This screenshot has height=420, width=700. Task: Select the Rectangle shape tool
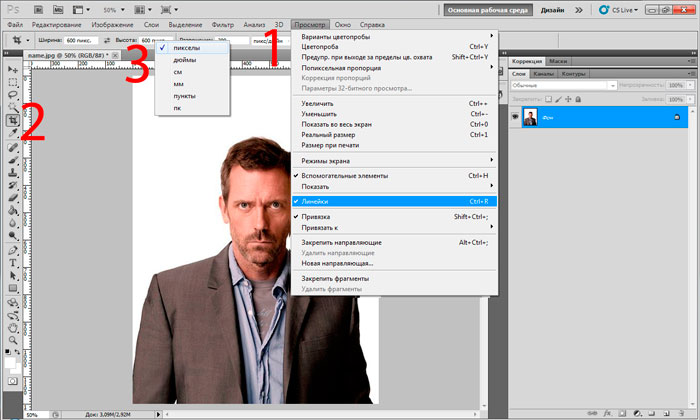[x=12, y=288]
